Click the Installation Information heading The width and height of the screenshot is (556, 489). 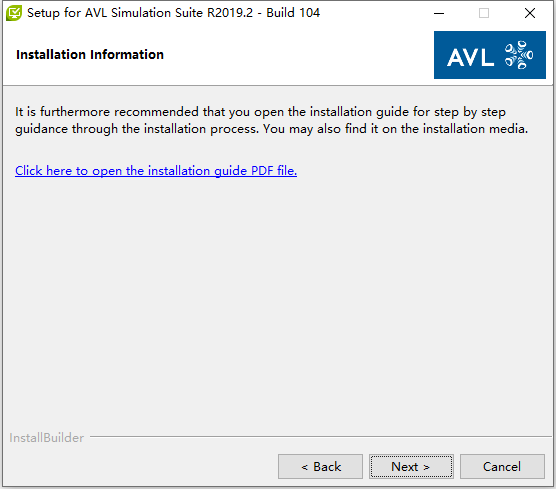point(90,55)
